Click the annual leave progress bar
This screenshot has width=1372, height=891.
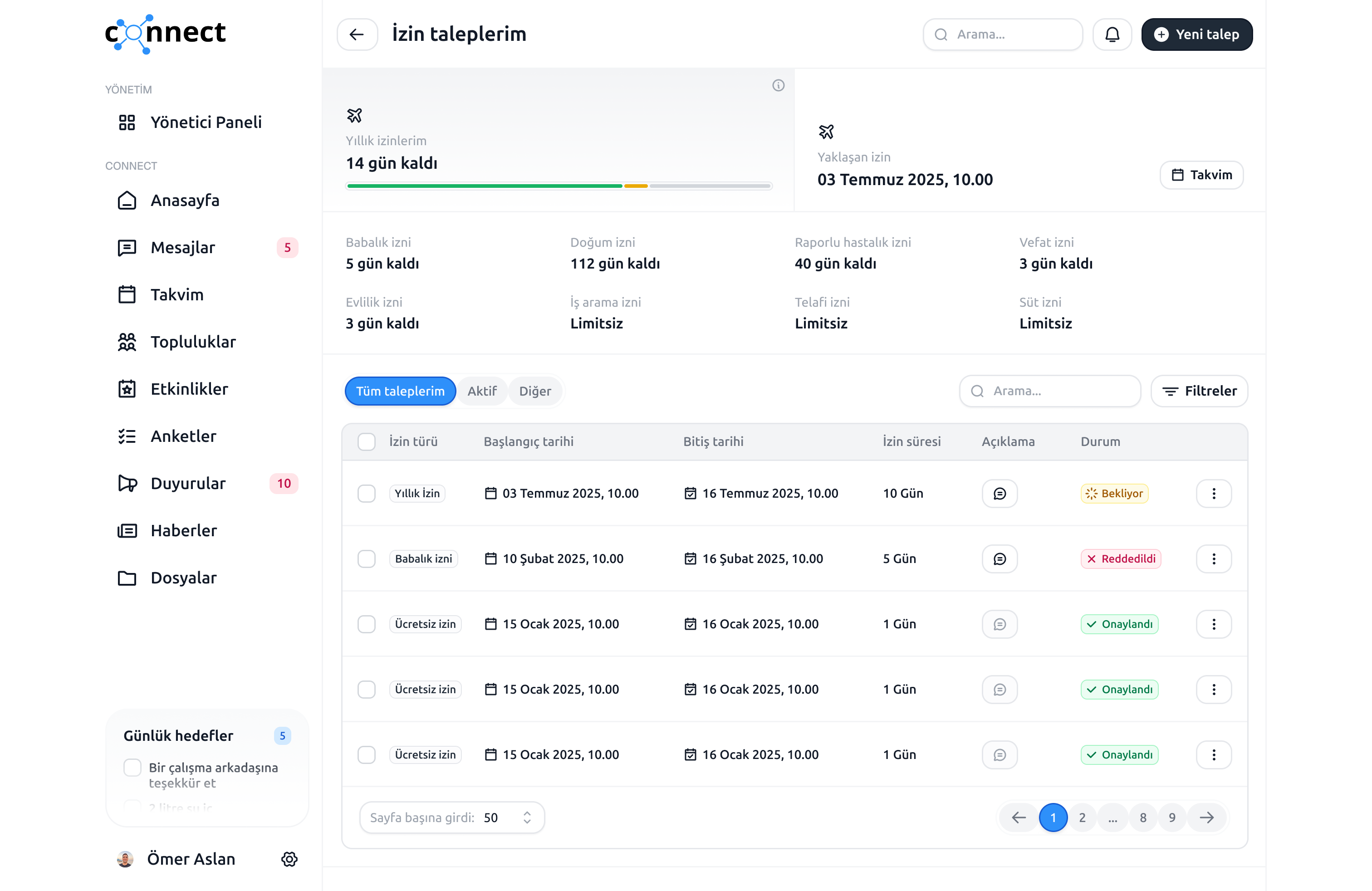click(x=558, y=186)
